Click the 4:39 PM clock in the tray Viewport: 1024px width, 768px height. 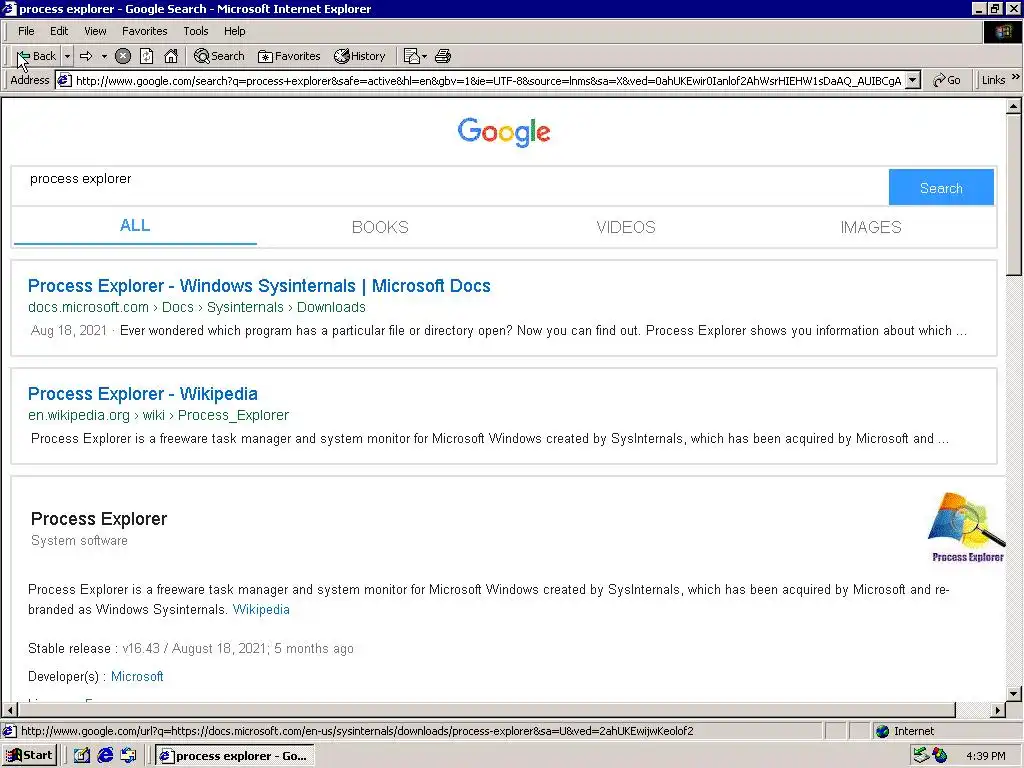[x=985, y=756]
